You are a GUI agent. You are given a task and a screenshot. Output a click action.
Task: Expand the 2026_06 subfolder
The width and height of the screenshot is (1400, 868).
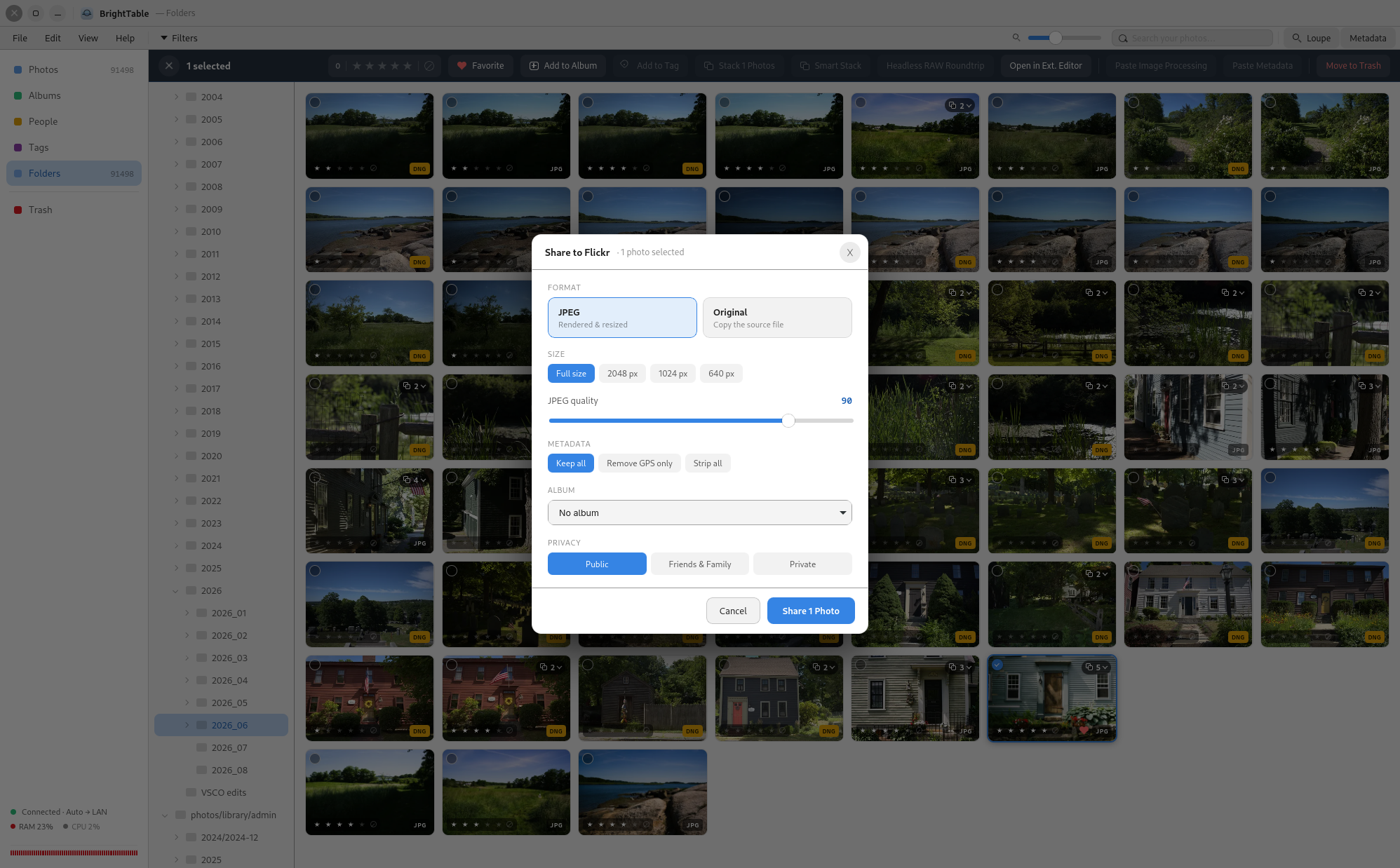(187, 725)
